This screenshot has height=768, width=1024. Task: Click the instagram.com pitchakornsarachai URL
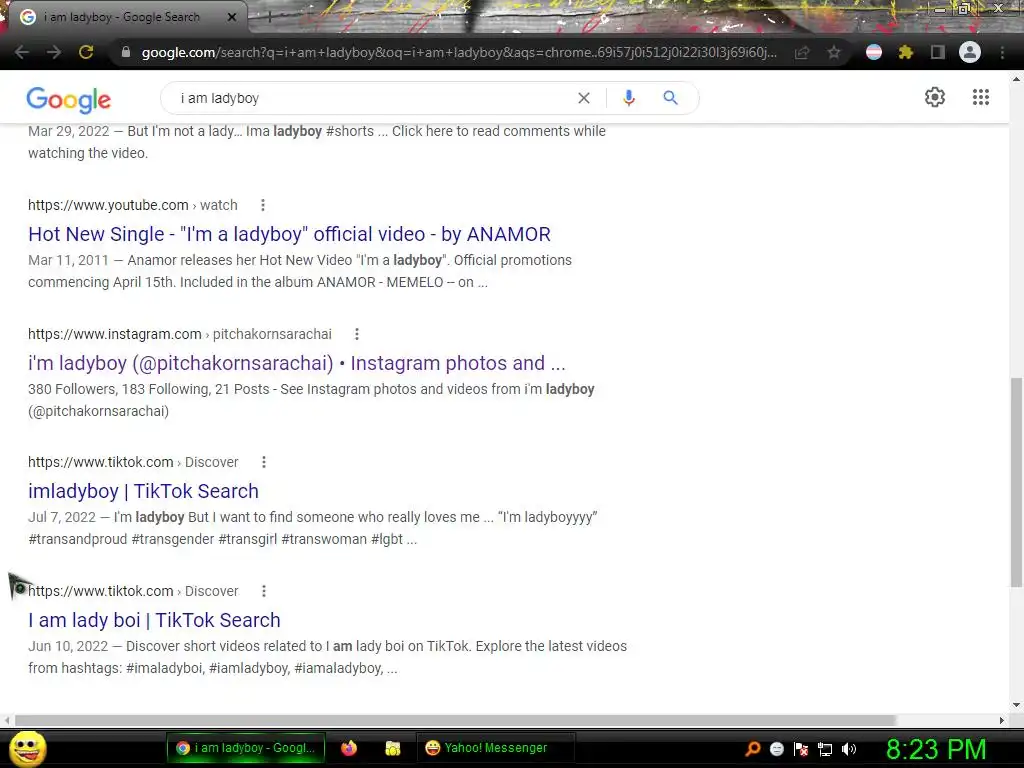coord(180,334)
